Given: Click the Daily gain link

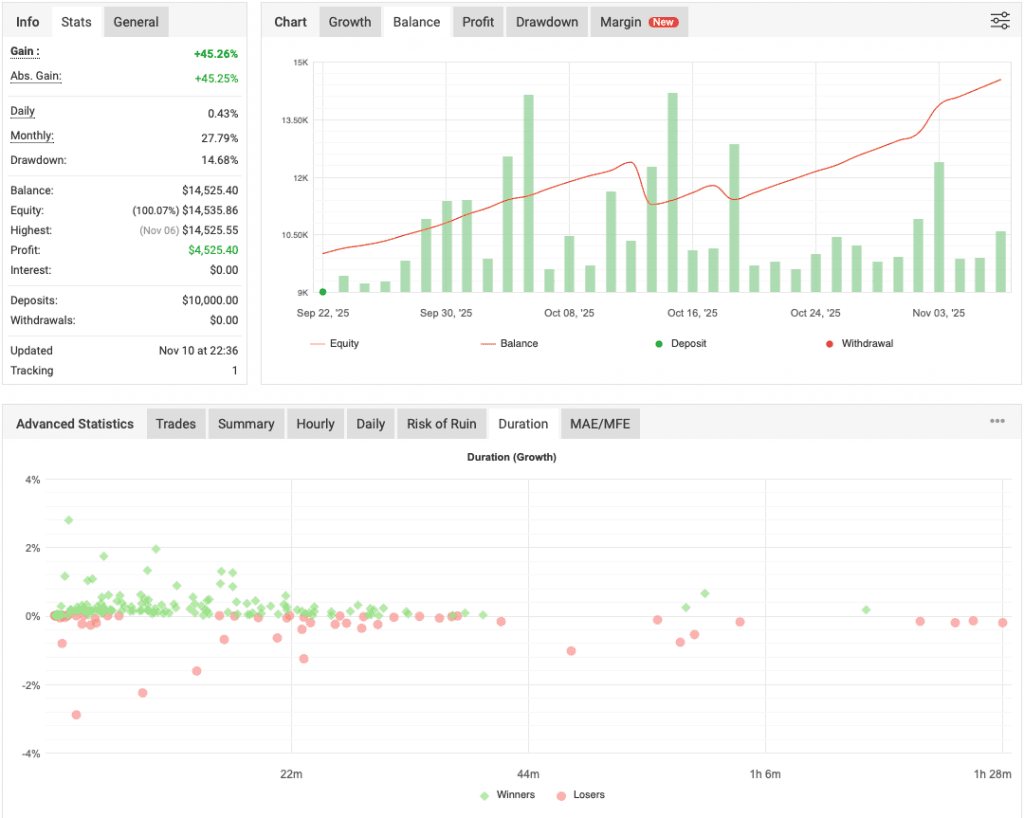Looking at the screenshot, I should 22,111.
